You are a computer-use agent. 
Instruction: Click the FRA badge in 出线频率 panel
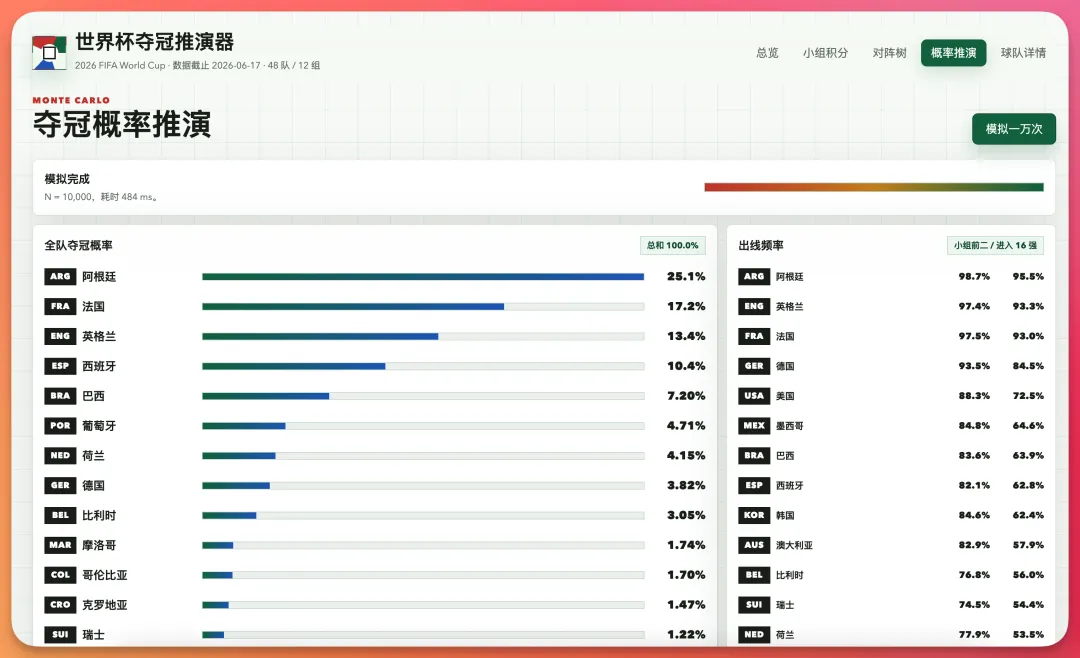754,336
